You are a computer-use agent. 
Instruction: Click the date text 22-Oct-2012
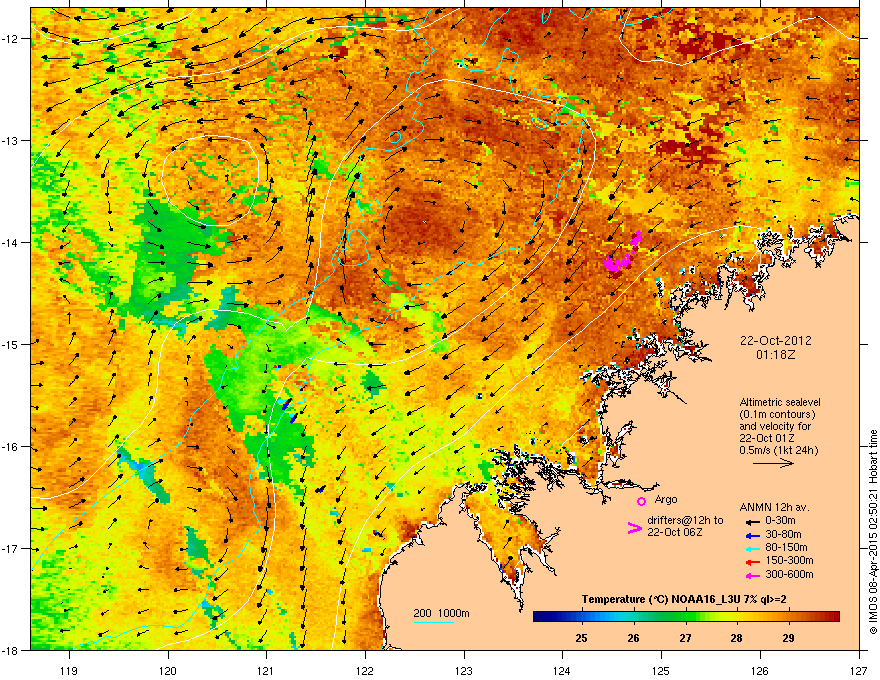tap(776, 341)
